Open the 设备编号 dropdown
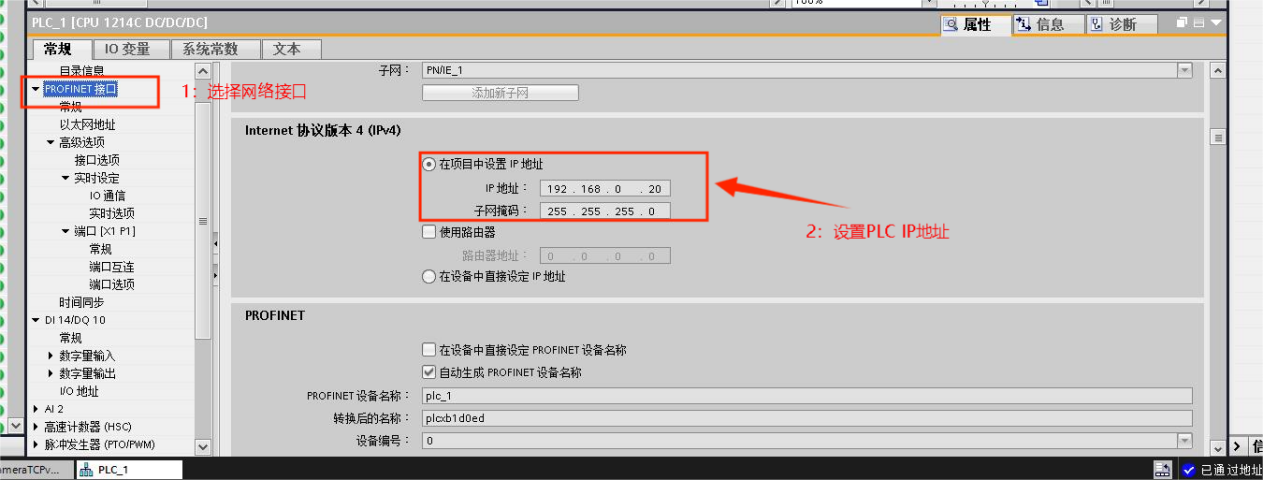The height and width of the screenshot is (480, 1263). pyautogui.click(x=1184, y=440)
